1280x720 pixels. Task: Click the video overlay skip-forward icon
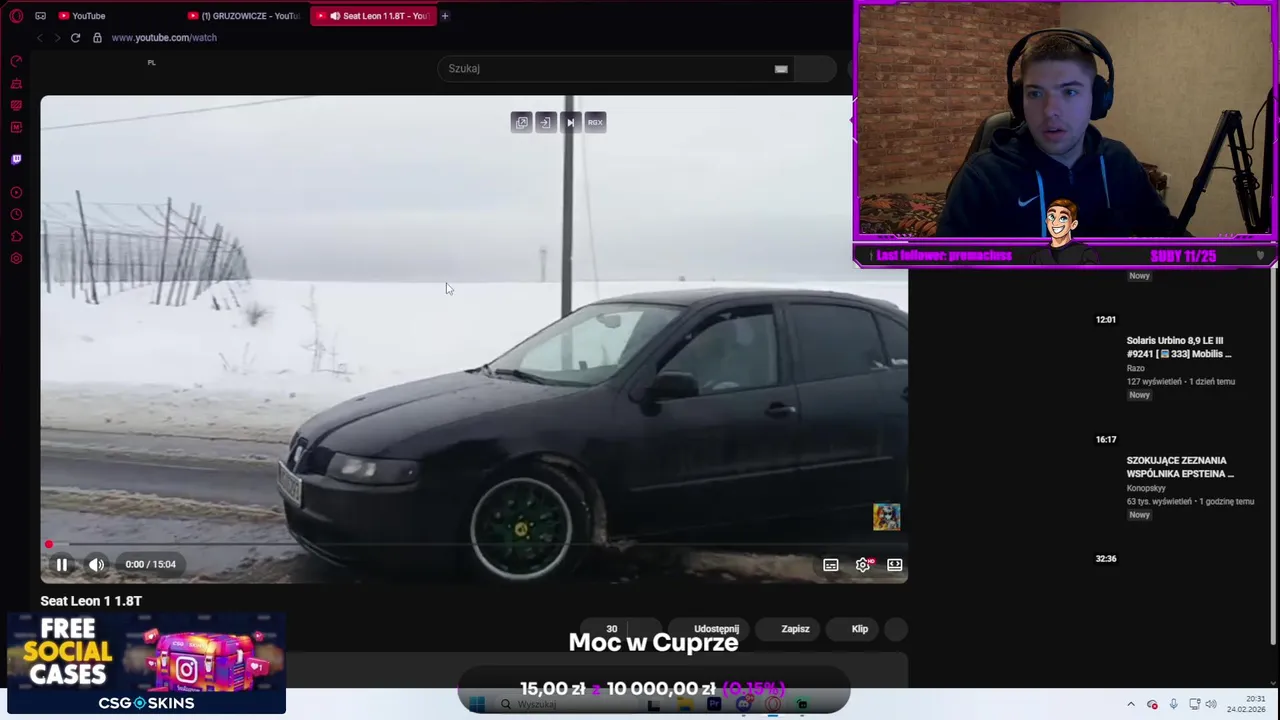click(x=570, y=122)
